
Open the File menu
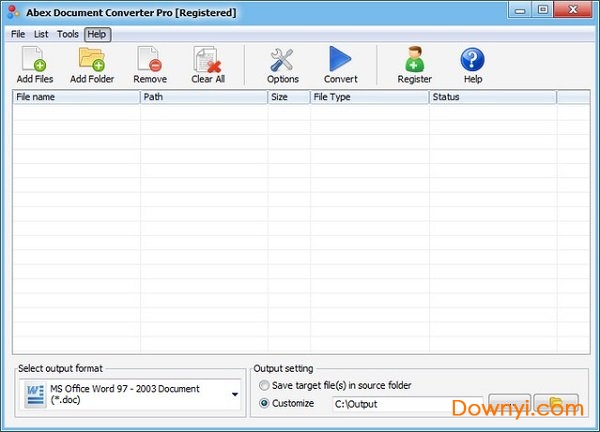(18, 34)
